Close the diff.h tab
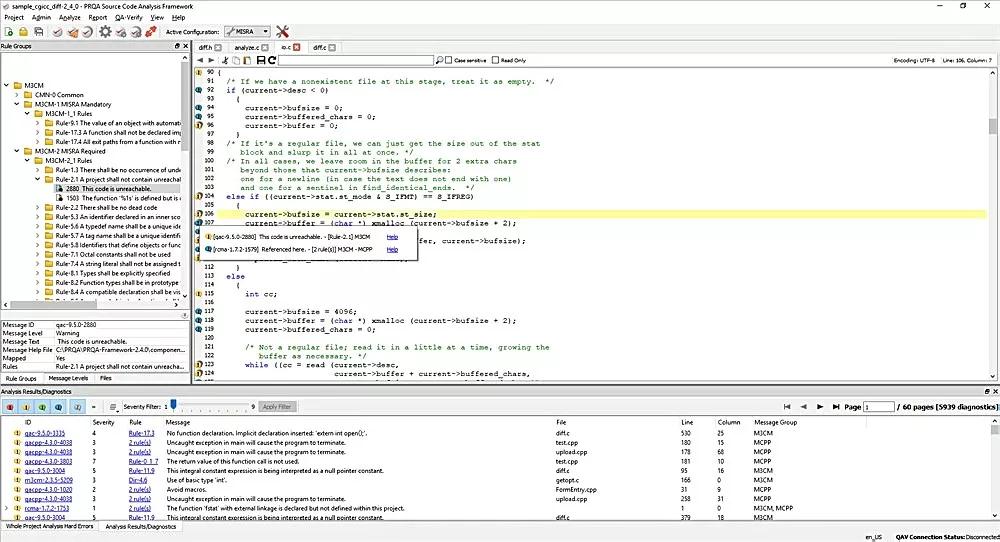The height and width of the screenshot is (542, 1000). pyautogui.click(x=218, y=47)
